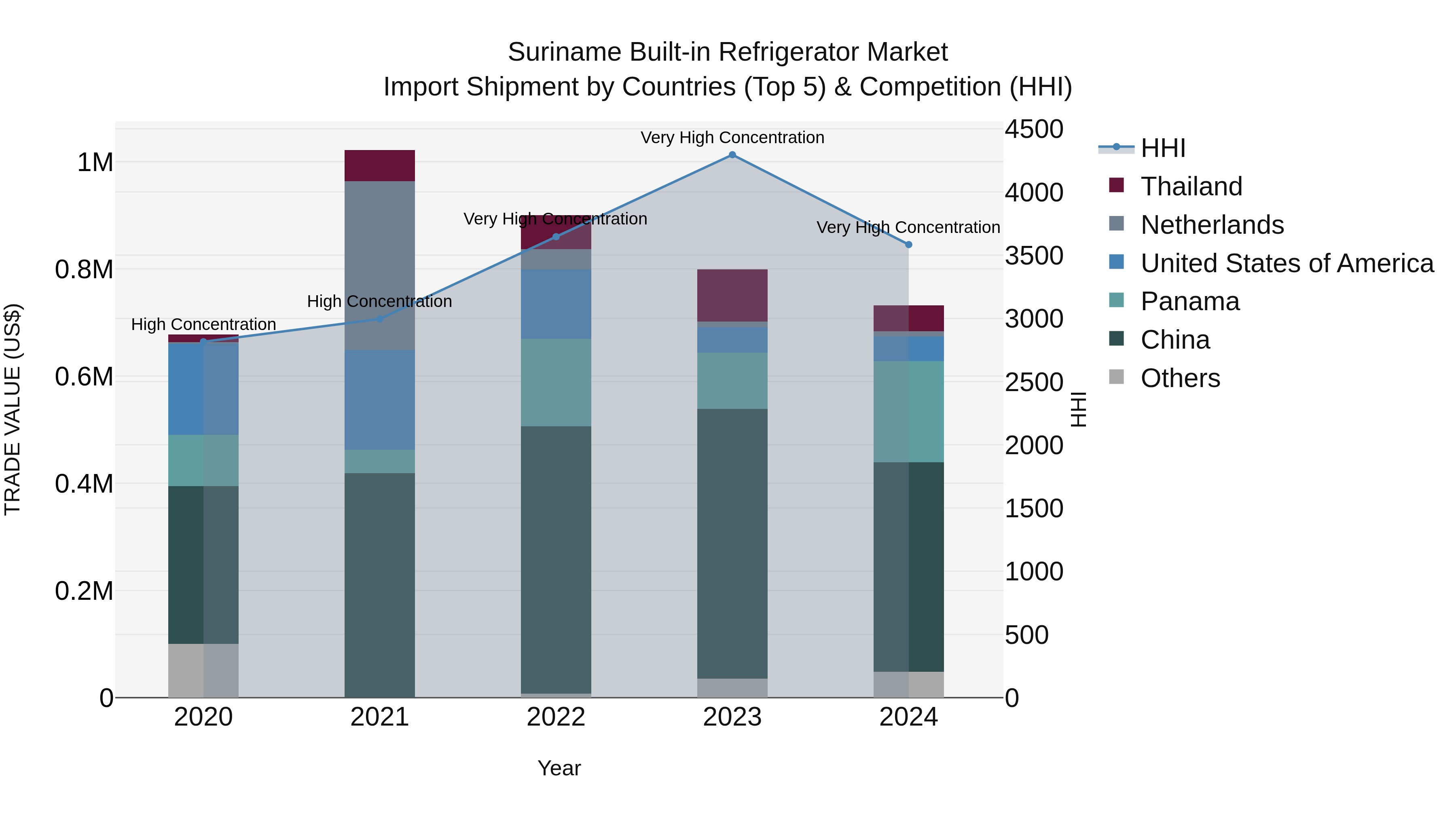Click the 500 right-axis tick label

pos(1027,635)
